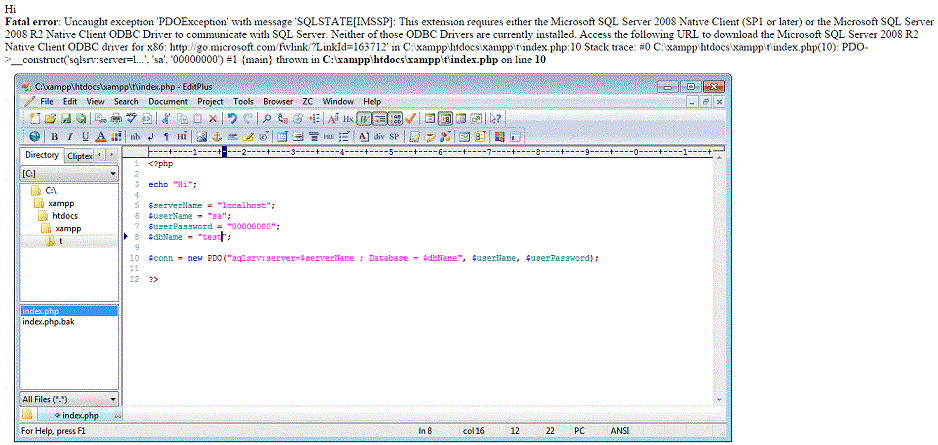This screenshot has width=938, height=445.
Task: Open the View menu
Action: (95, 102)
